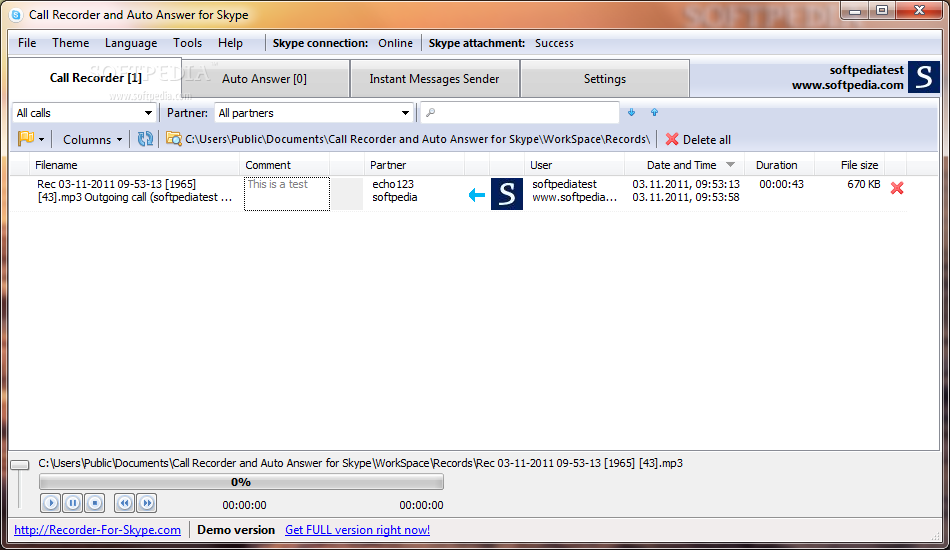Pause playback

click(73, 503)
